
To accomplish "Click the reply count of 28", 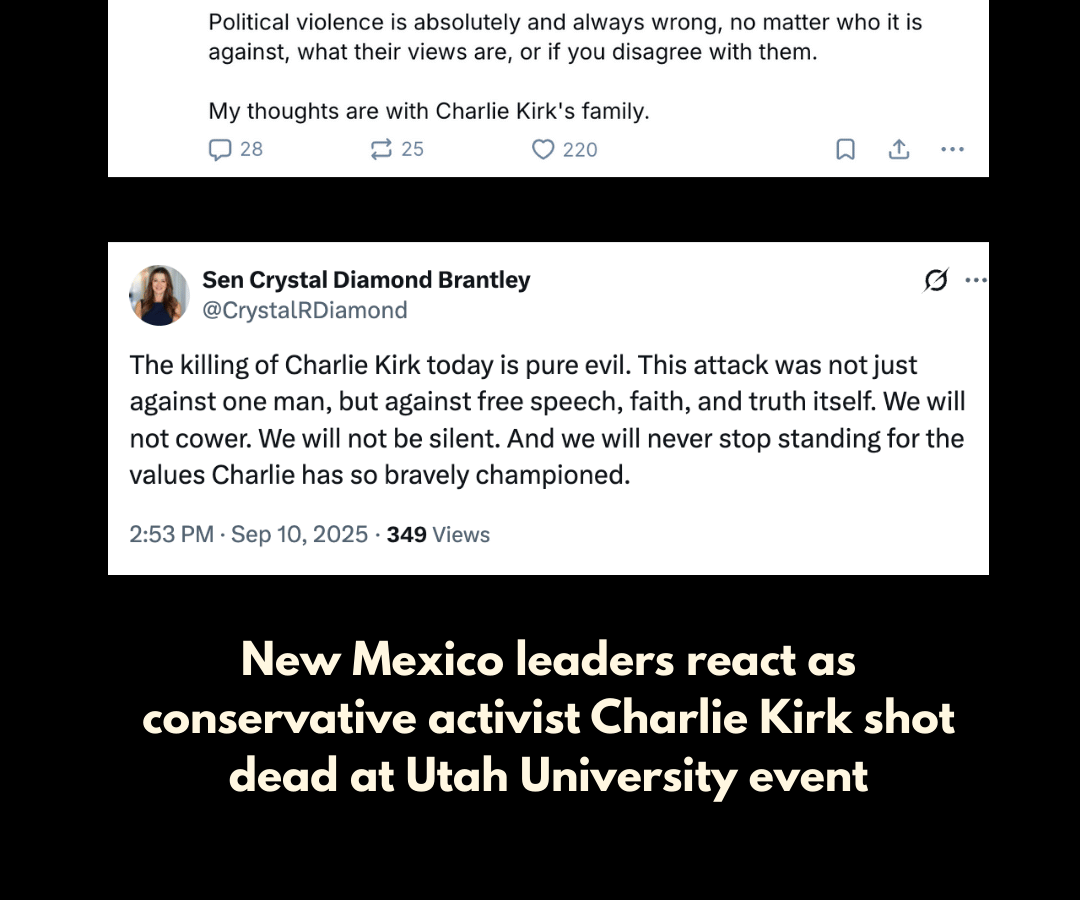I will click(x=251, y=149).
